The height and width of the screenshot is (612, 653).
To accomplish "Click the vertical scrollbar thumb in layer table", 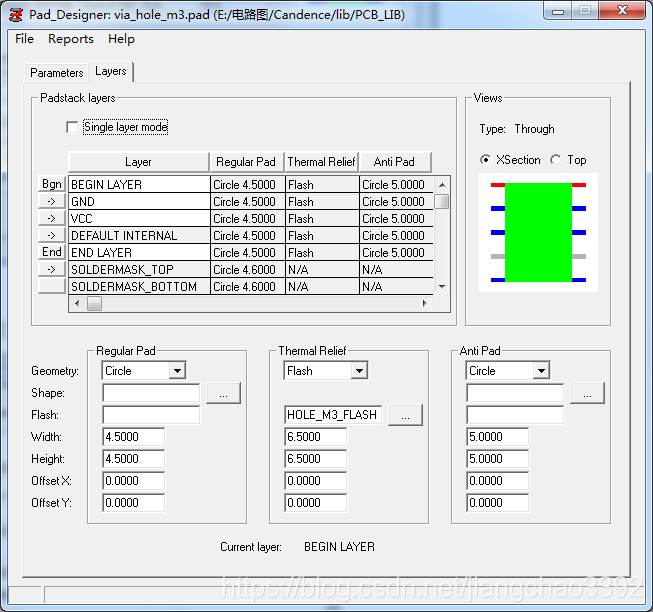I will coord(442,202).
